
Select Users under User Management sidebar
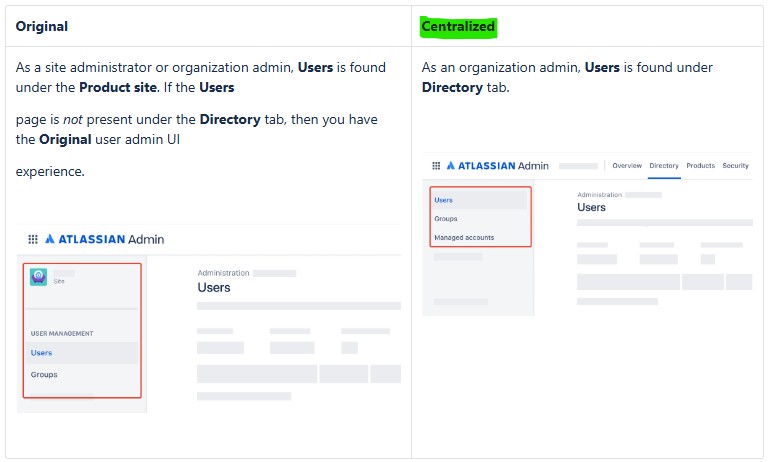point(41,353)
